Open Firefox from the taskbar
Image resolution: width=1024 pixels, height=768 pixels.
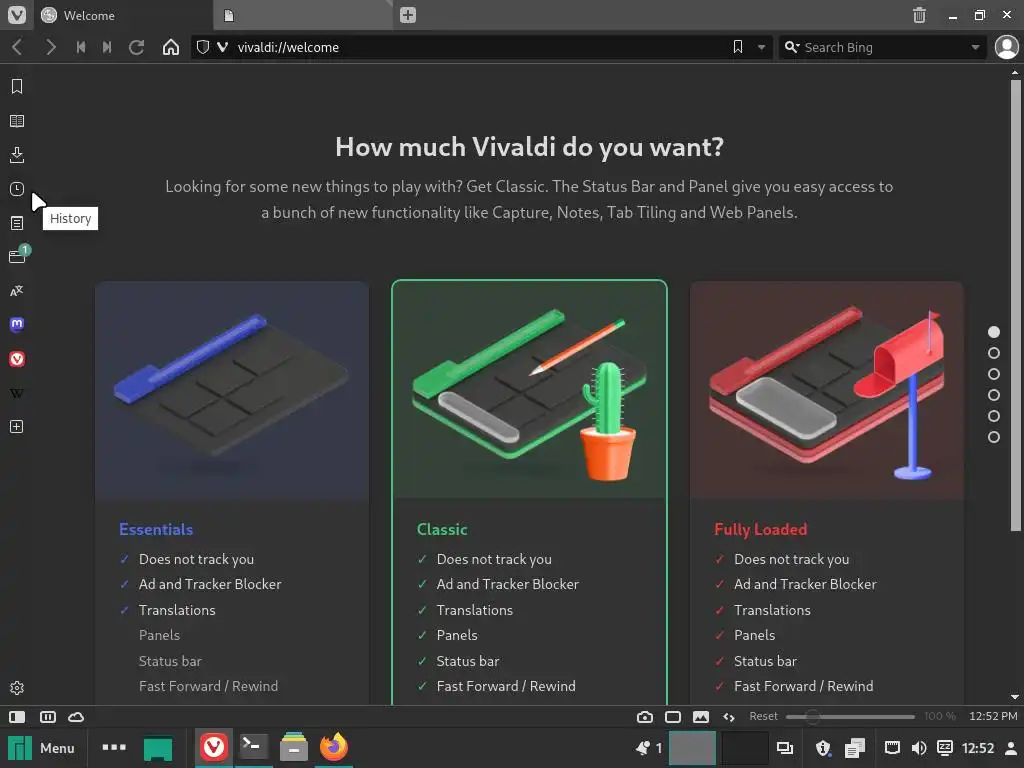[x=334, y=748]
